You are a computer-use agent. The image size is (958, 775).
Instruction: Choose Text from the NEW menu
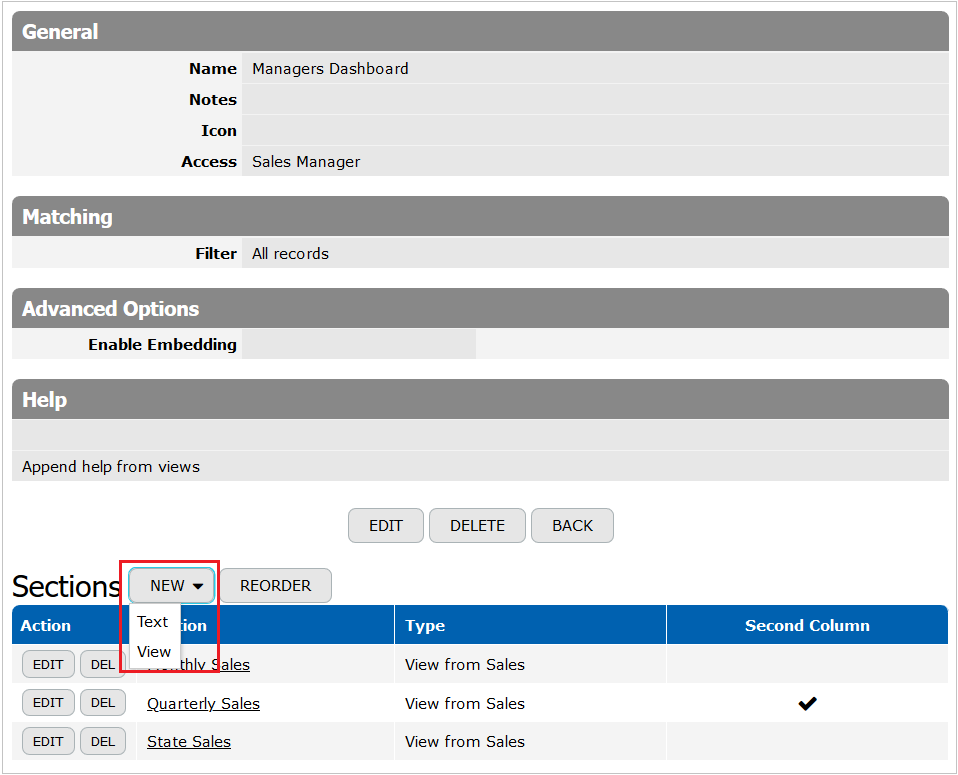pos(152,622)
